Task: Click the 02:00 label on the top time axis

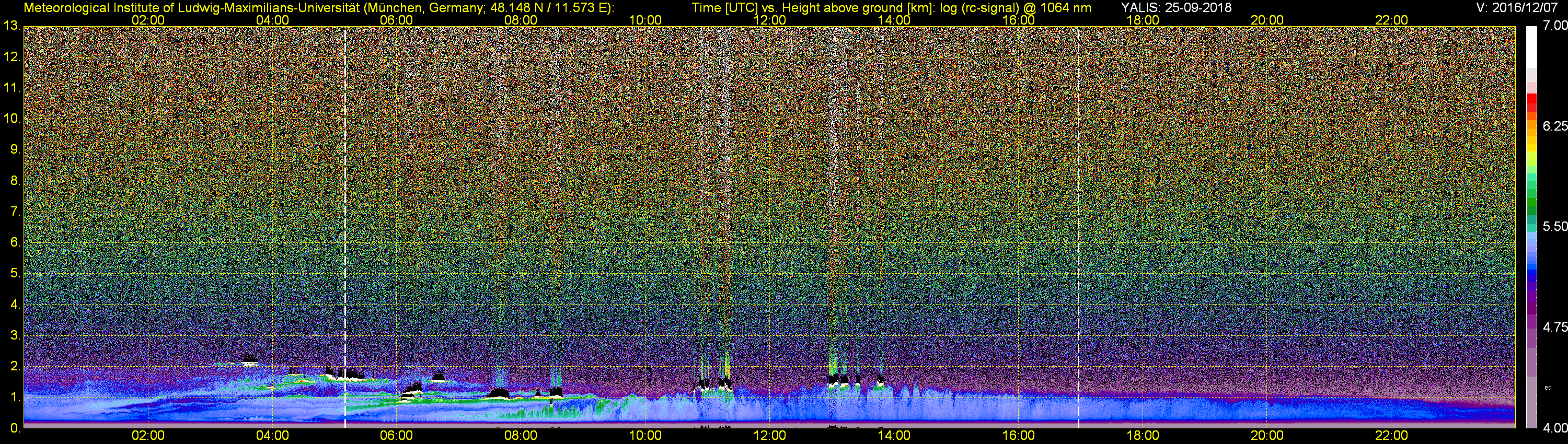Action: (148, 20)
